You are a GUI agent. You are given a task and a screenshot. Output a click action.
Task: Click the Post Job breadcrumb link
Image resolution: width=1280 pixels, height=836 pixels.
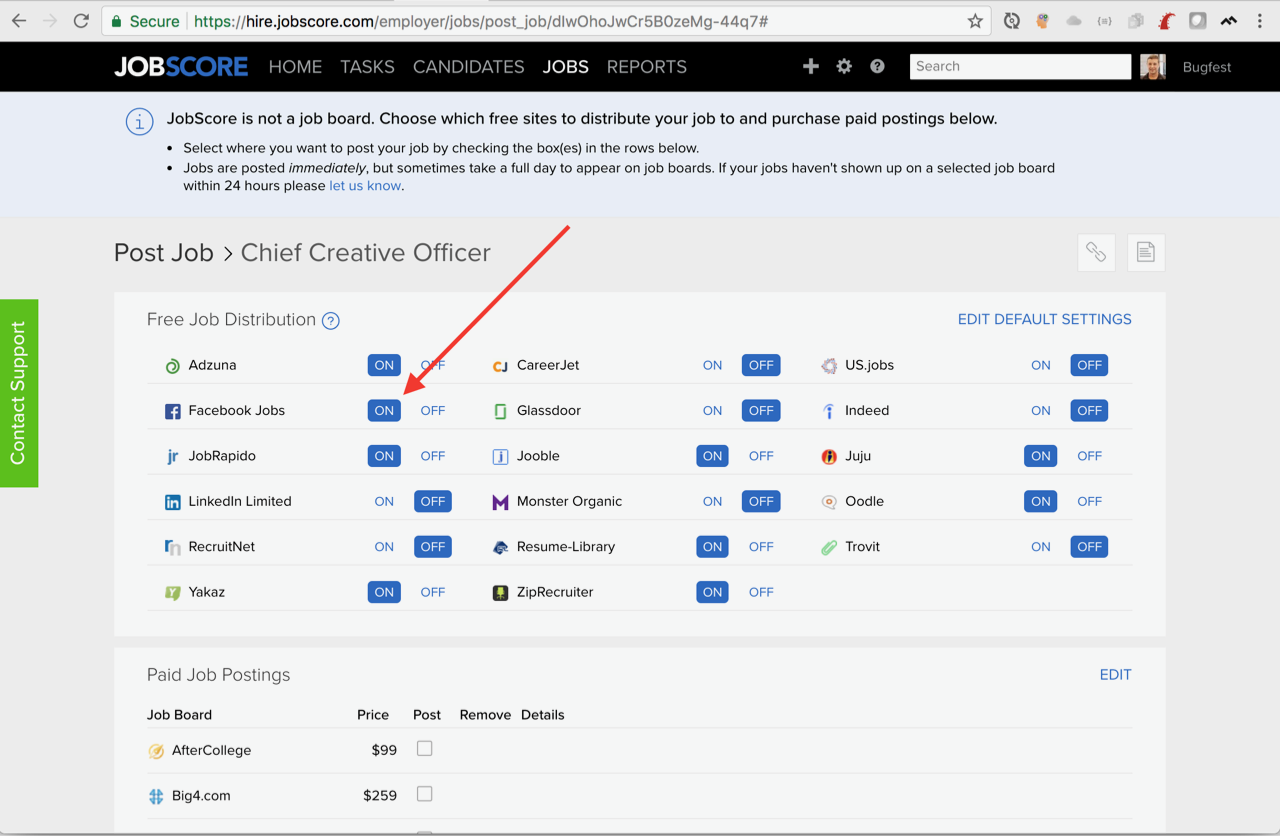pos(164,252)
